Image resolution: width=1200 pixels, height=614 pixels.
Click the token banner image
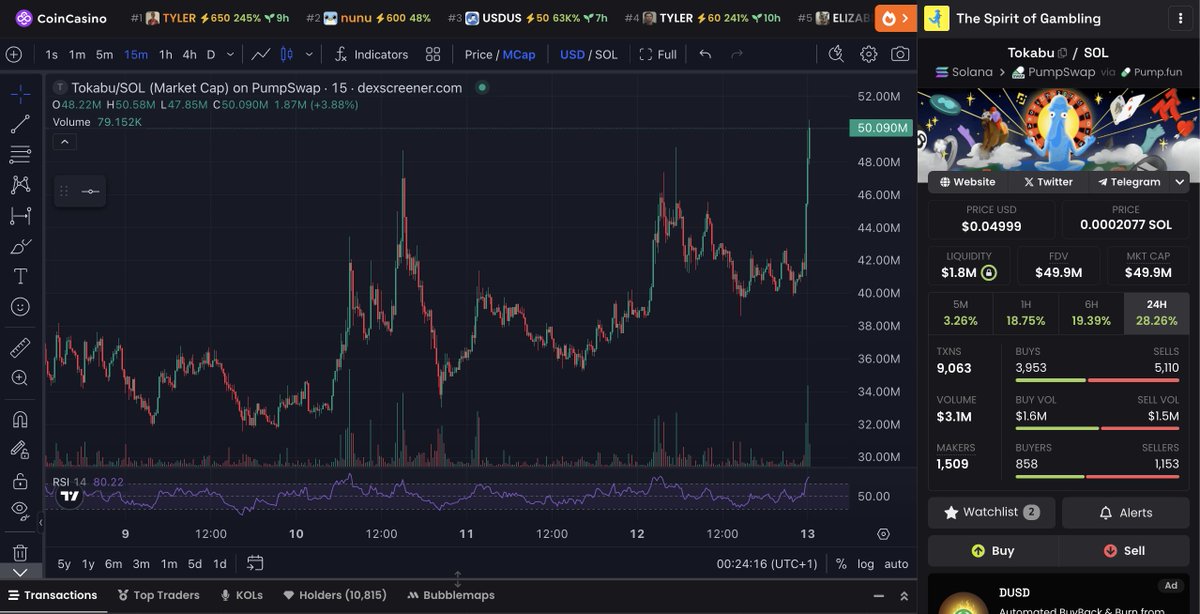tap(1058, 129)
